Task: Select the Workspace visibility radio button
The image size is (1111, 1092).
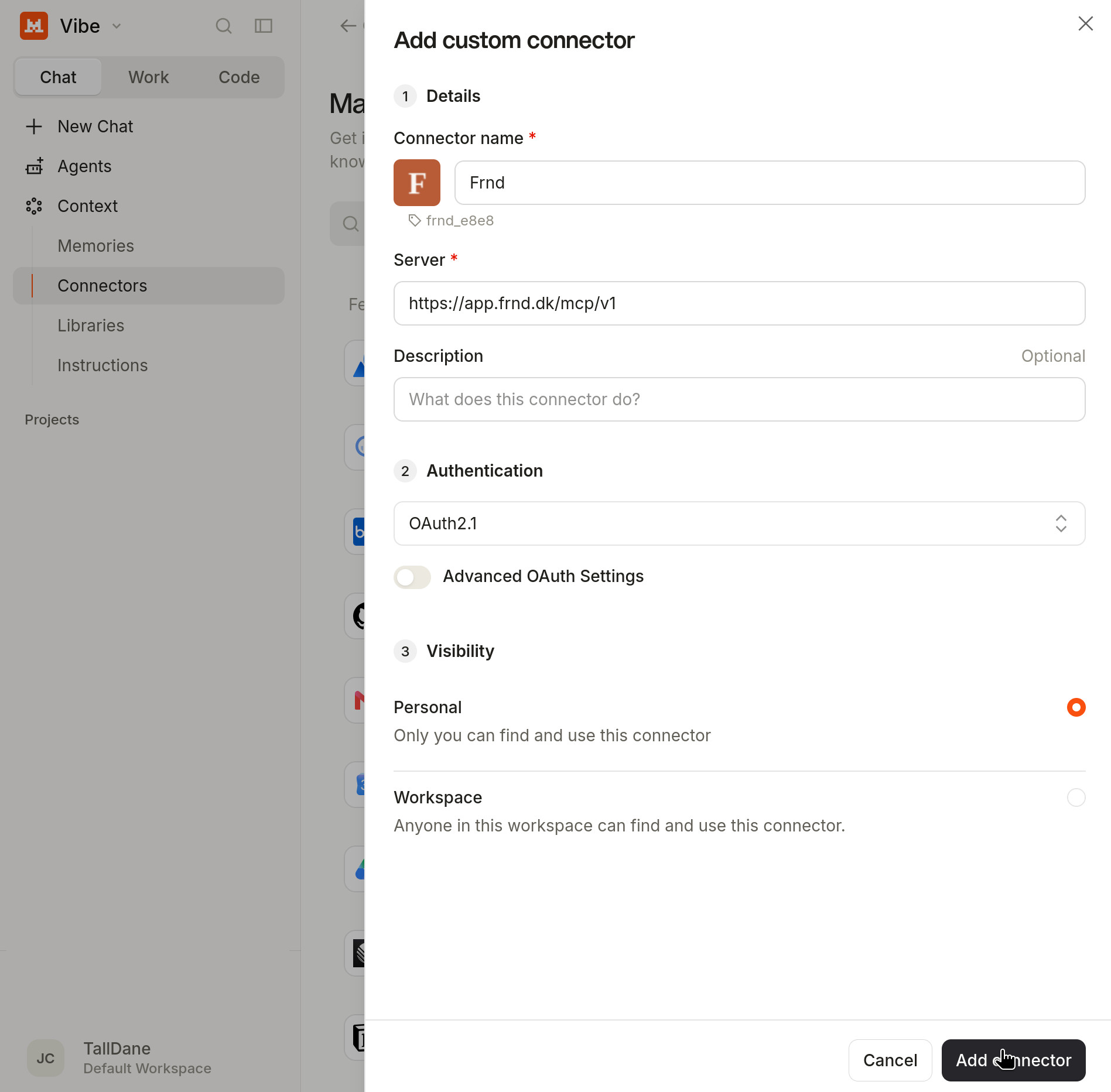Action: [x=1076, y=797]
